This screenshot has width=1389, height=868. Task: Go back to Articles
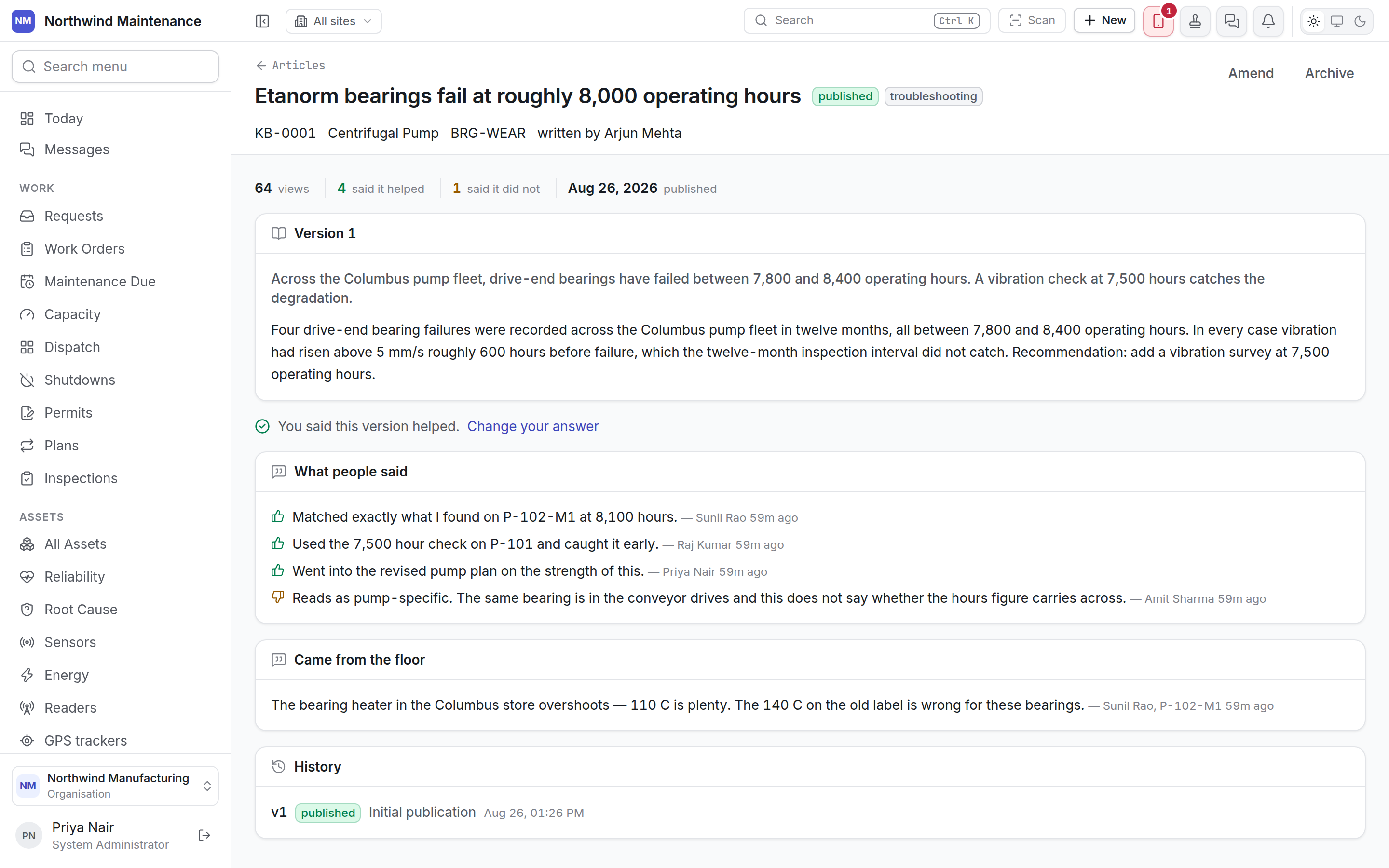(290, 66)
